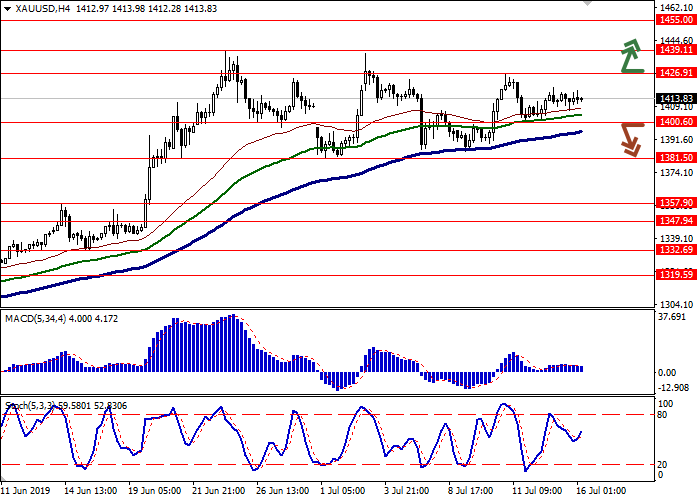
Task: Click the 1381.50 price level label
Action: click(675, 157)
